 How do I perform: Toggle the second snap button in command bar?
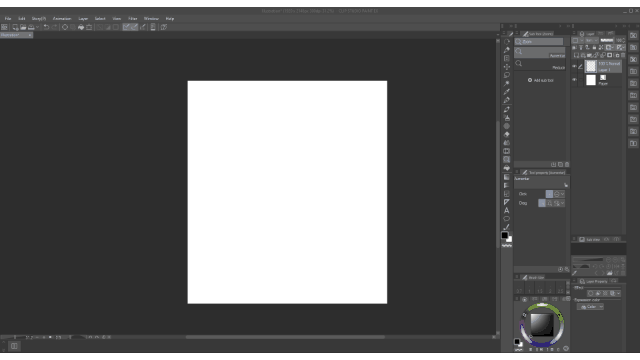click(134, 27)
